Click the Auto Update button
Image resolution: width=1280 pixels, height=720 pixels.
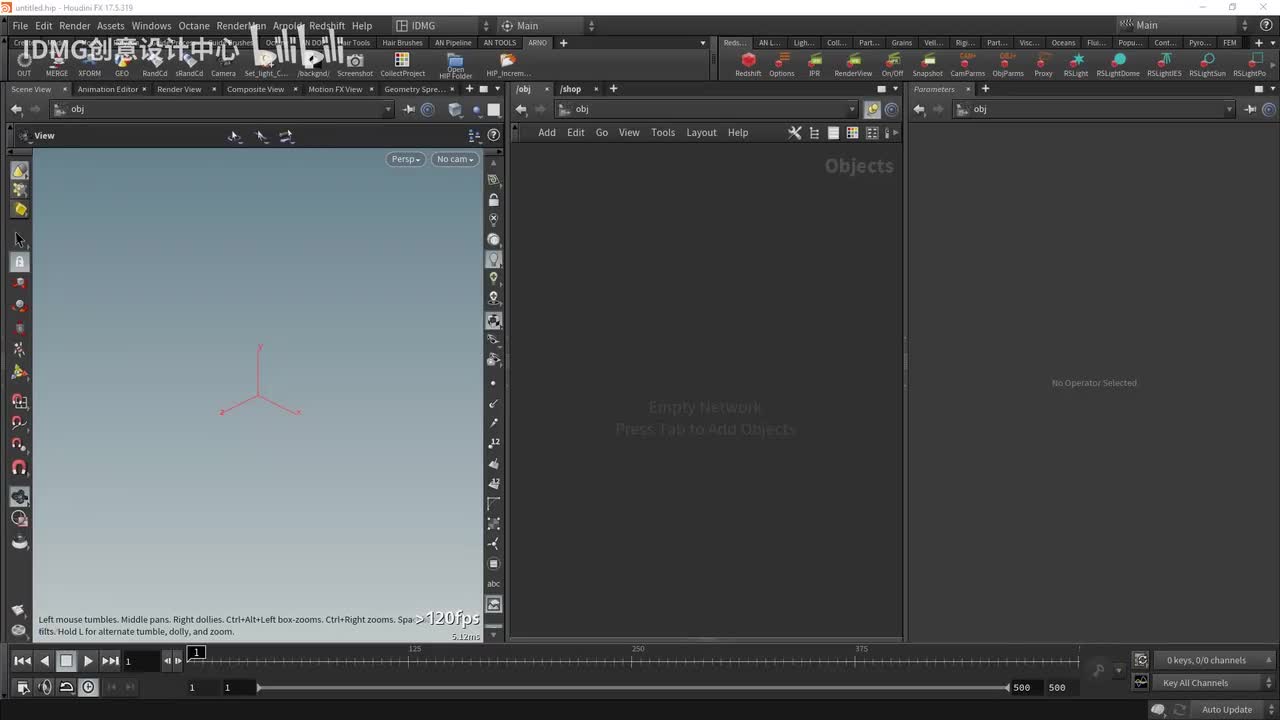point(1226,710)
